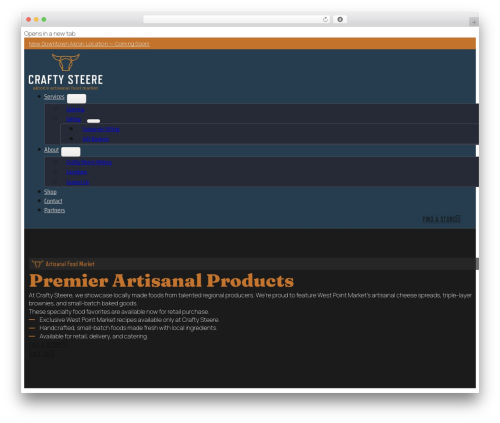Click the Crafty Steere bull-head logo
500x423 pixels.
point(66,62)
